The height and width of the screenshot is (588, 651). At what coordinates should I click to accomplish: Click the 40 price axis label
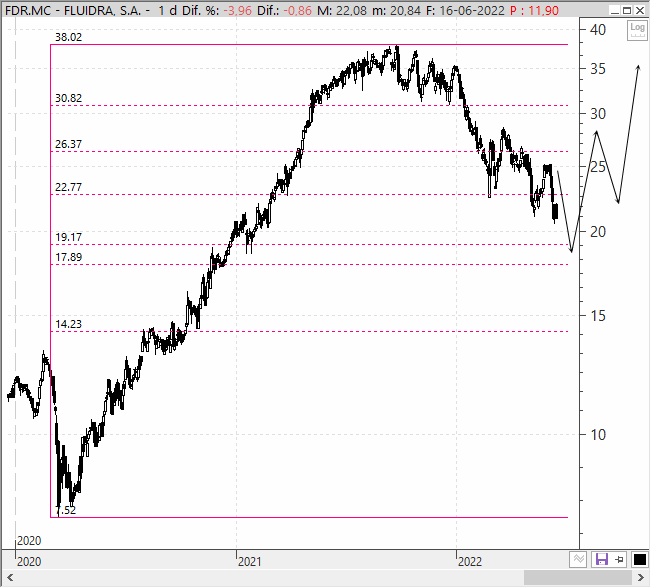(x=598, y=30)
